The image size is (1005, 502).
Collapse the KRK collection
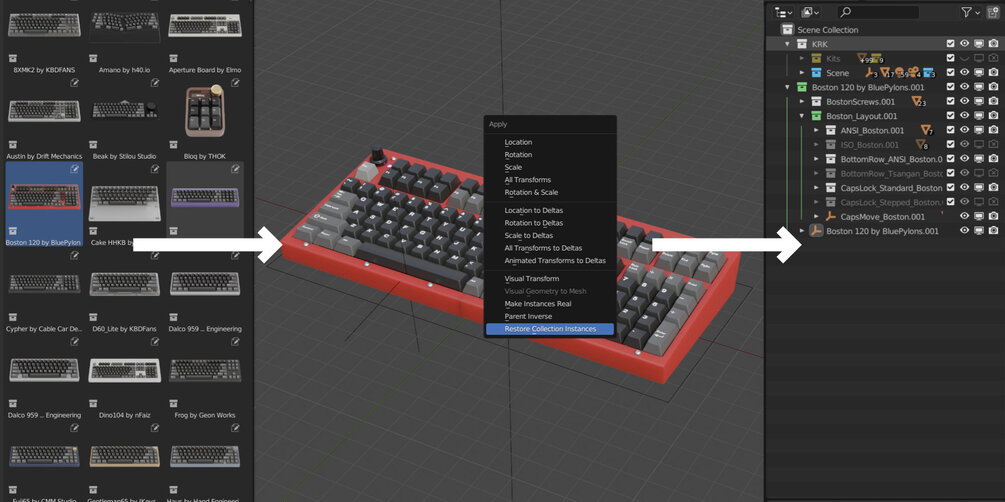[x=788, y=44]
